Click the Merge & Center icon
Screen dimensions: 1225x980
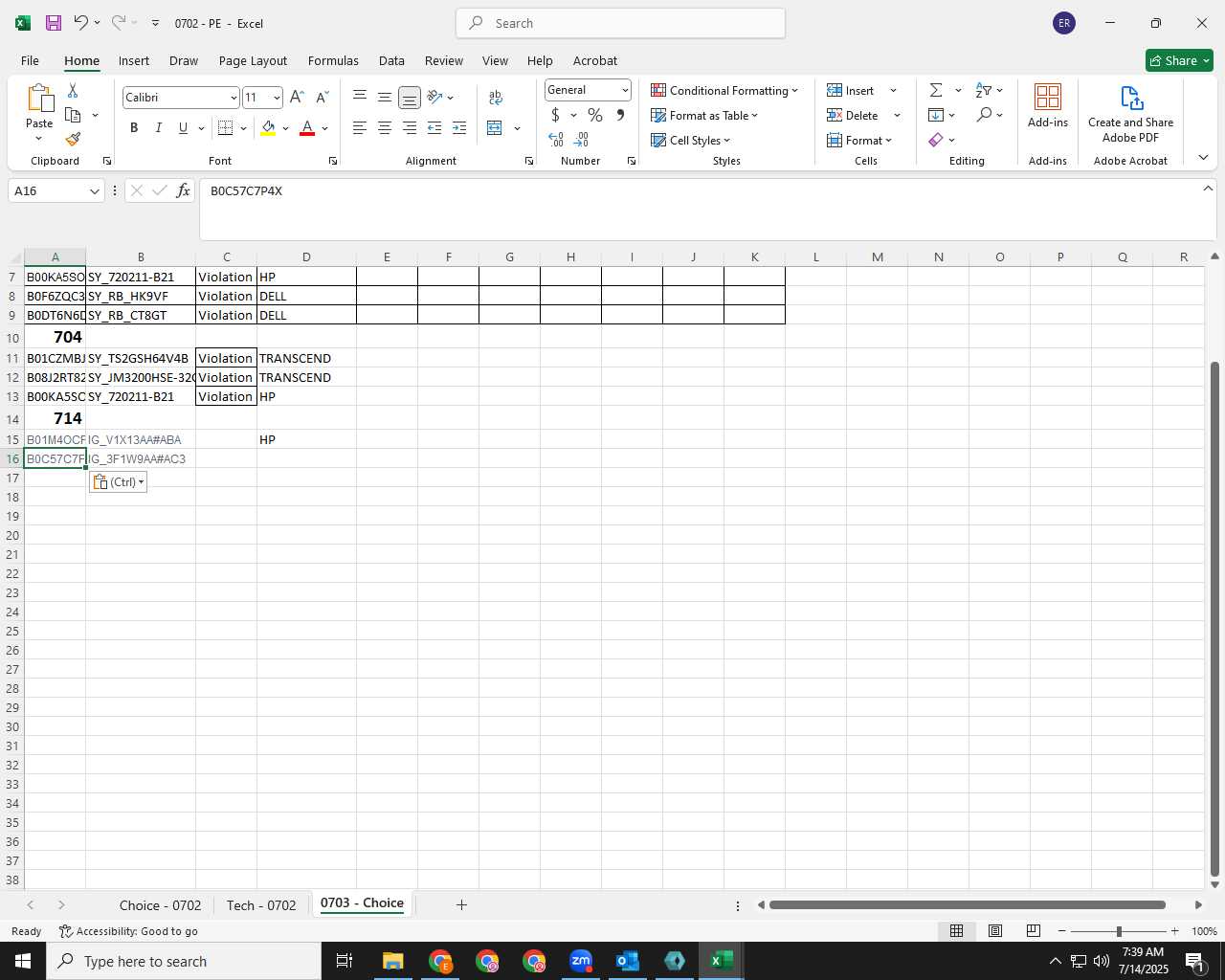tap(495, 127)
